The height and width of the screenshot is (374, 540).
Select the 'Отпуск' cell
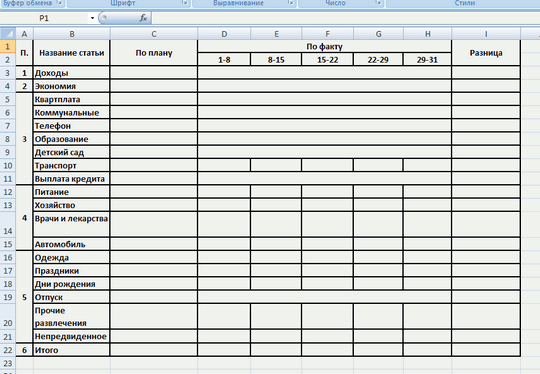pos(72,297)
